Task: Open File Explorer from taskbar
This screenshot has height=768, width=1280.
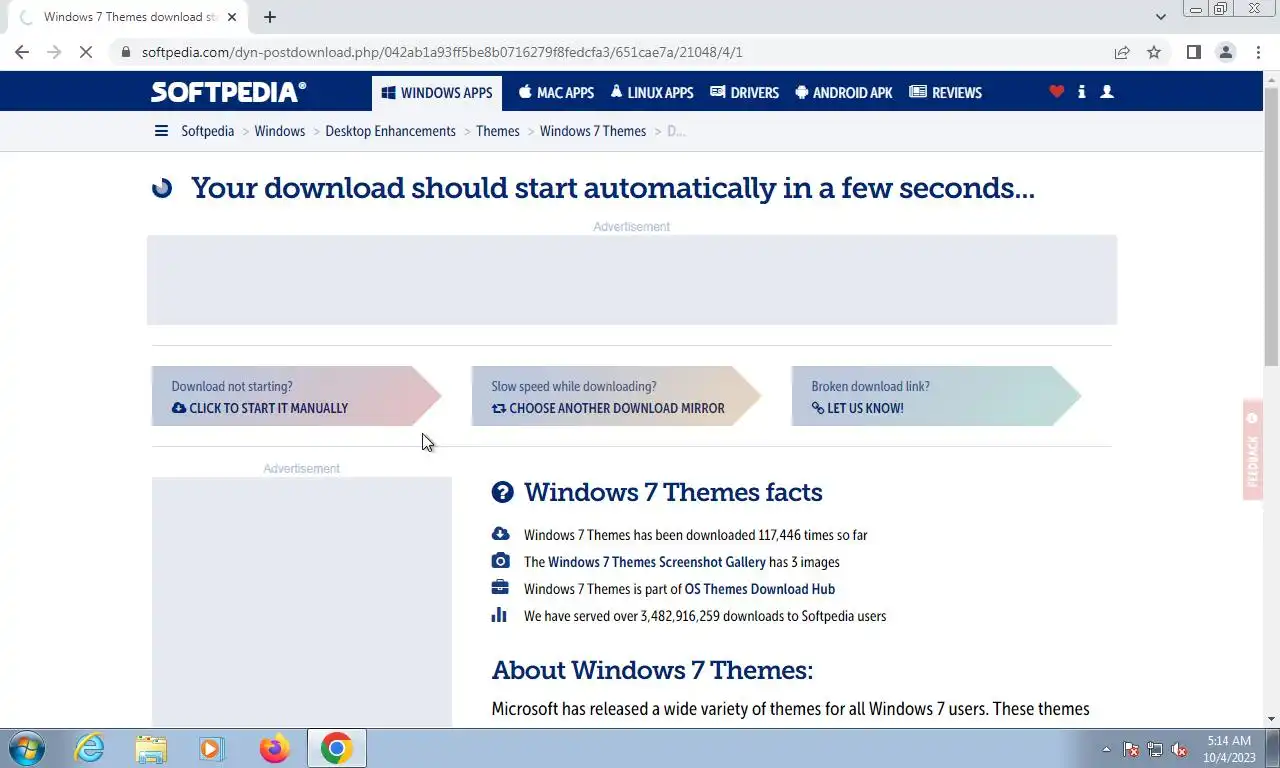Action: [x=151, y=748]
